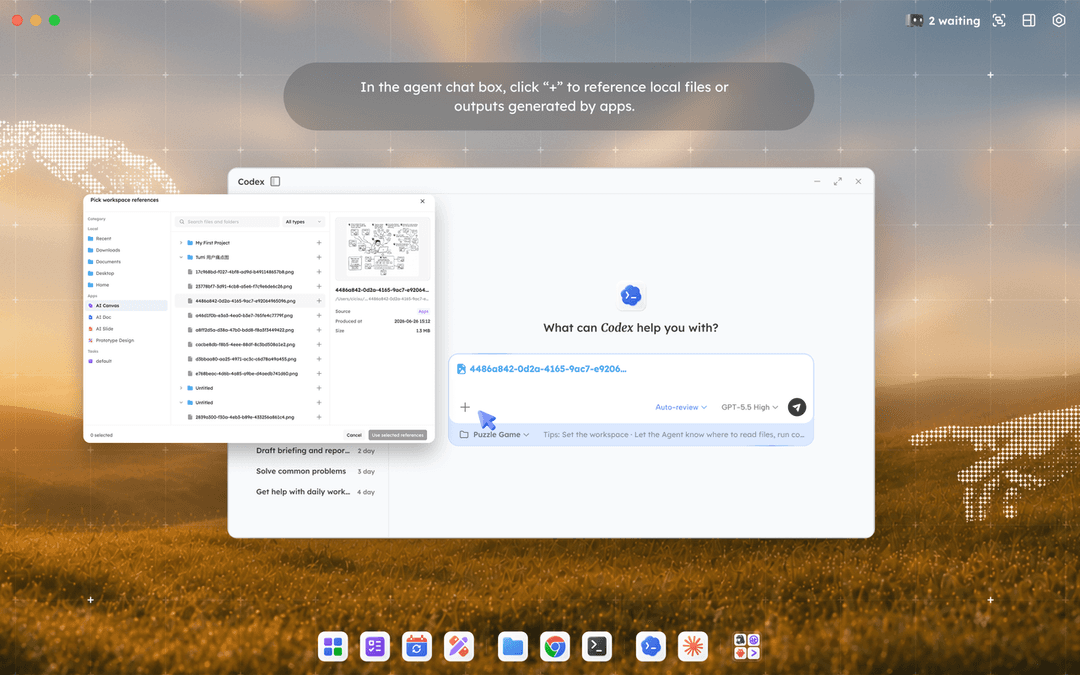Image resolution: width=1080 pixels, height=675 pixels.
Task: Add the My First Project folder with plus
Action: 319,242
